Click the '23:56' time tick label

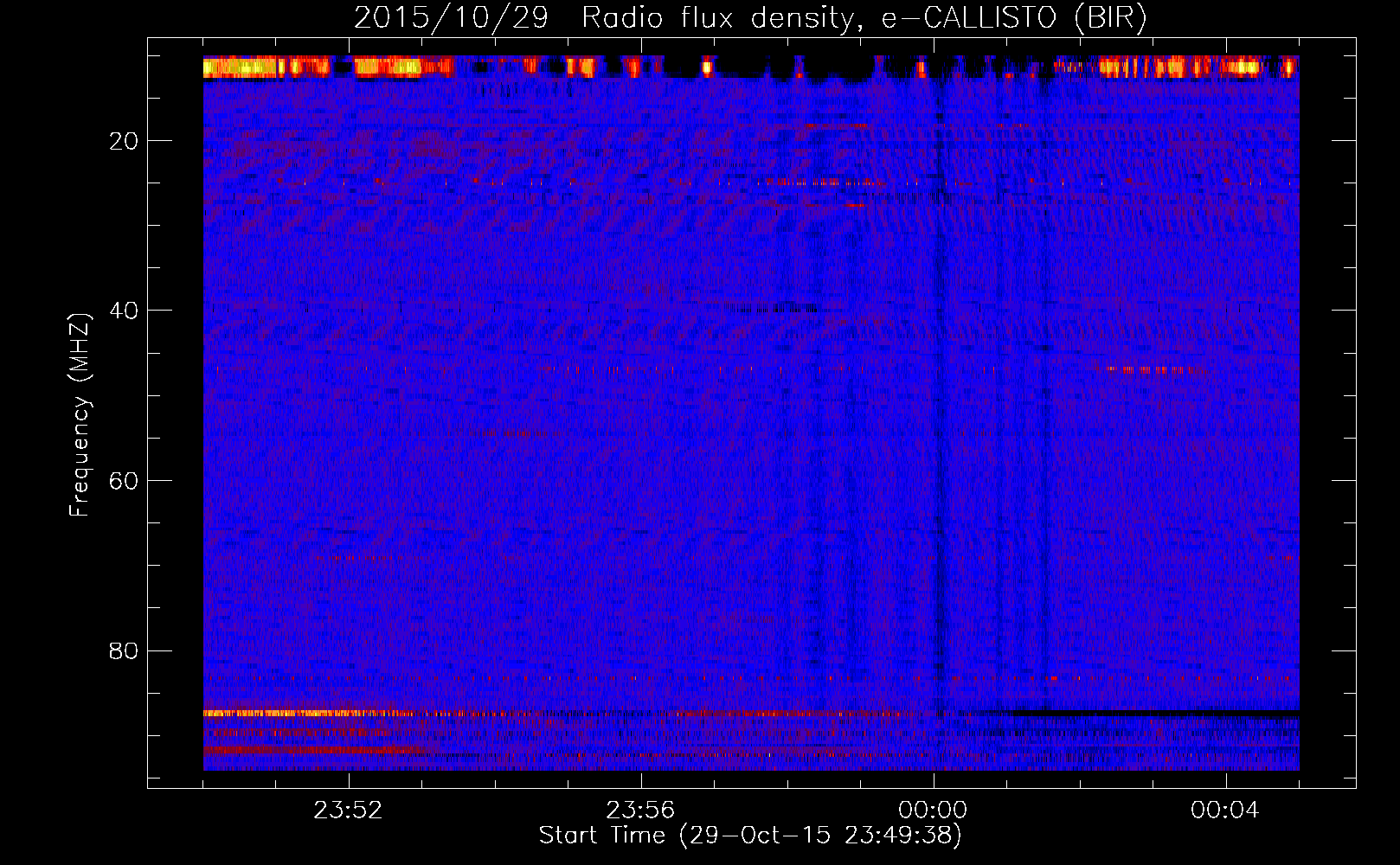coord(640,811)
